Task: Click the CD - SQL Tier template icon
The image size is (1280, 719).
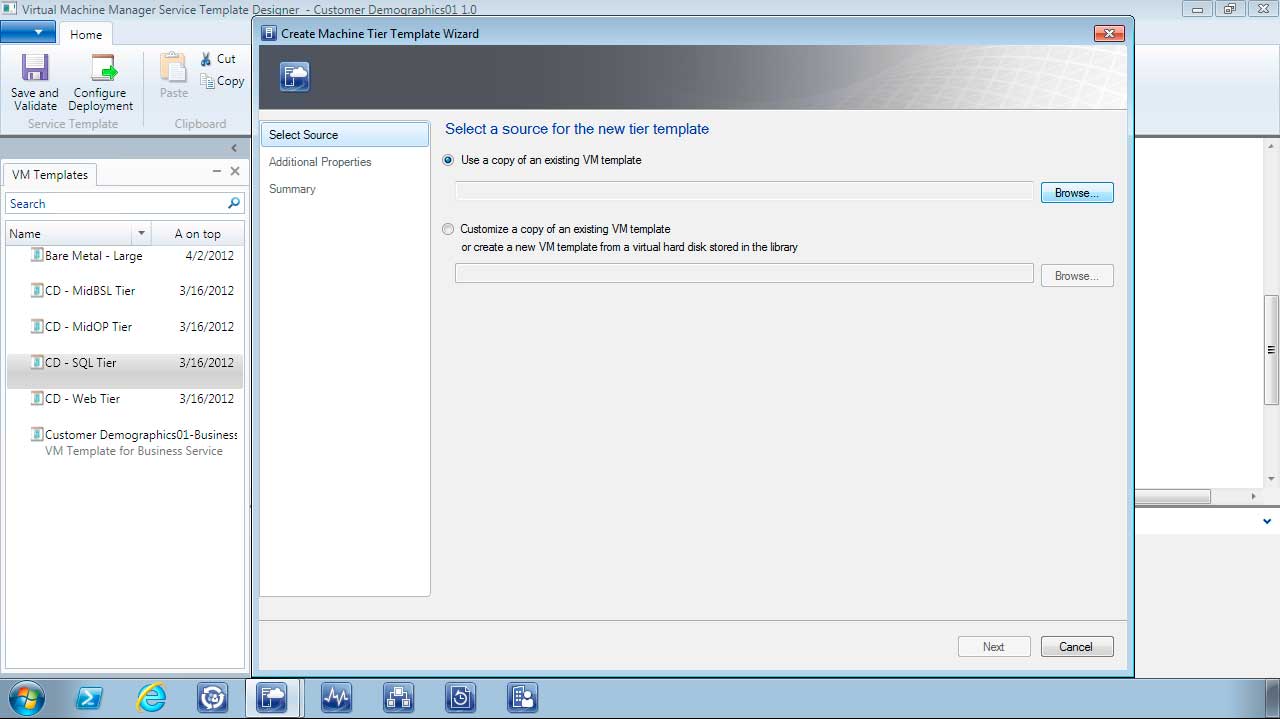Action: click(37, 362)
